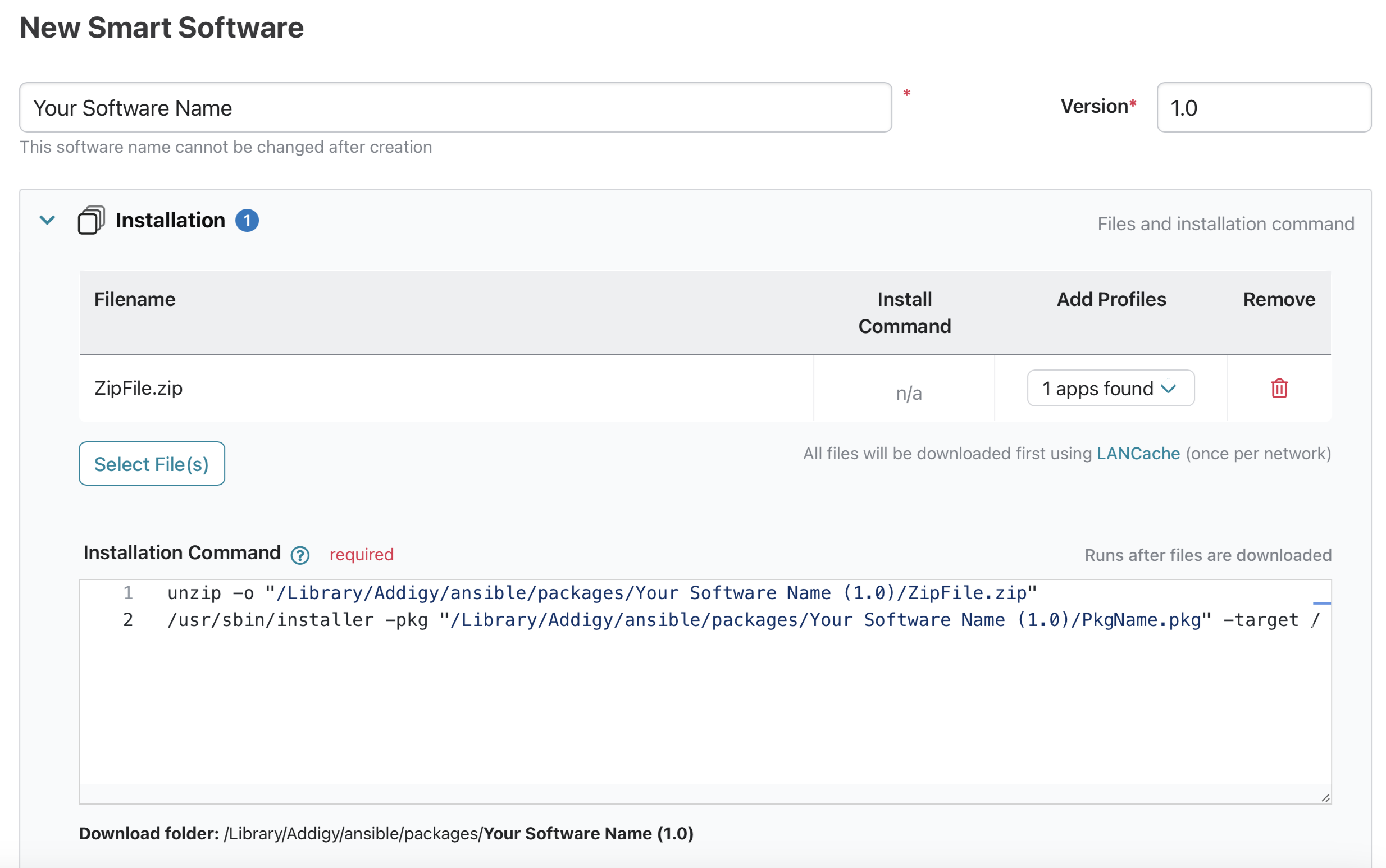Open Installation Command help question icon
The image size is (1386, 868).
click(300, 555)
